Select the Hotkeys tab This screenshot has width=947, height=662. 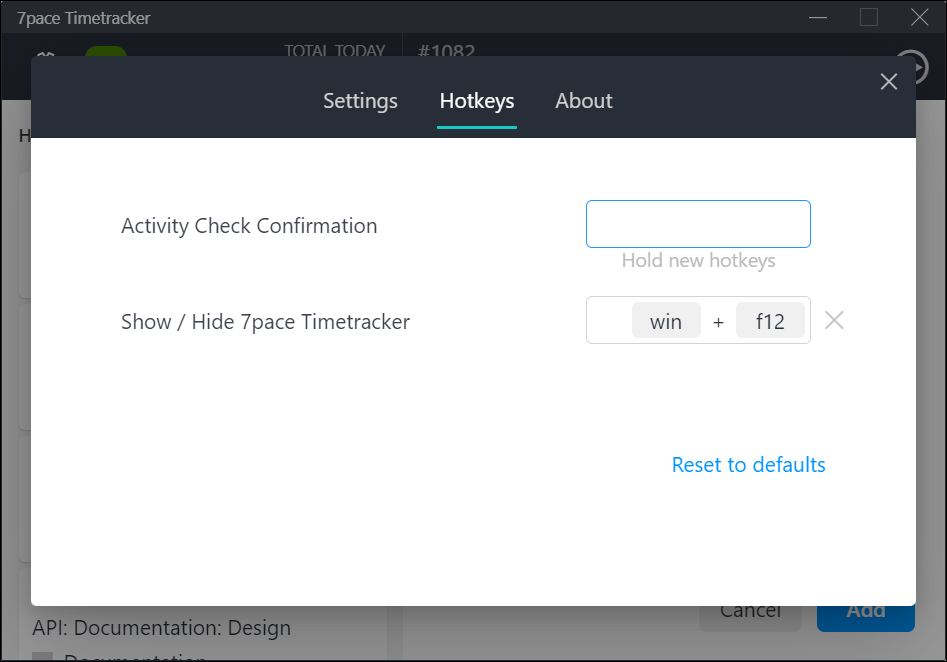point(477,101)
